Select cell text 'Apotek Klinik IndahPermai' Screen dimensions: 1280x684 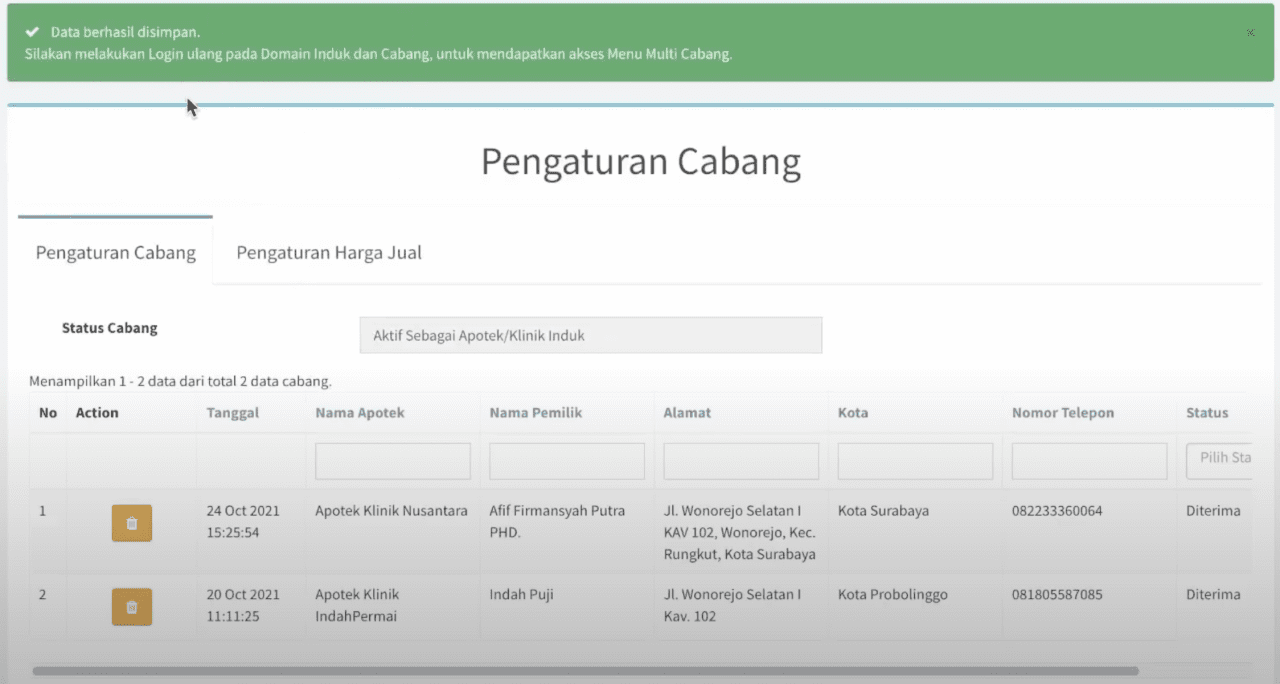[x=357, y=605]
